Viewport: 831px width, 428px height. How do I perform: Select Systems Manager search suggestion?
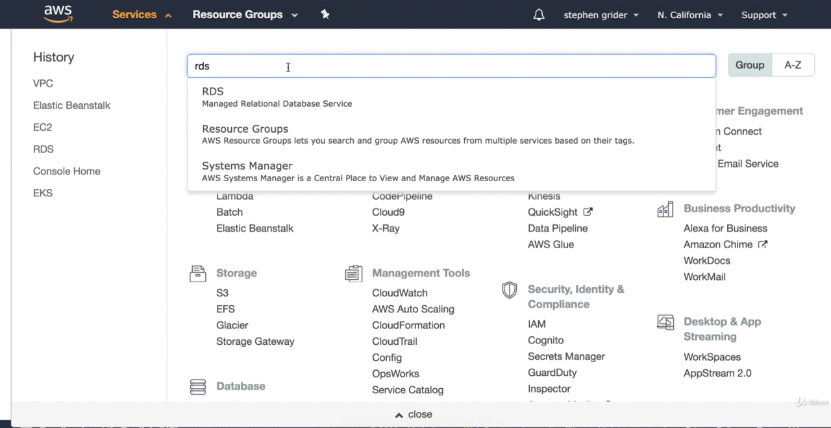tap(451, 171)
